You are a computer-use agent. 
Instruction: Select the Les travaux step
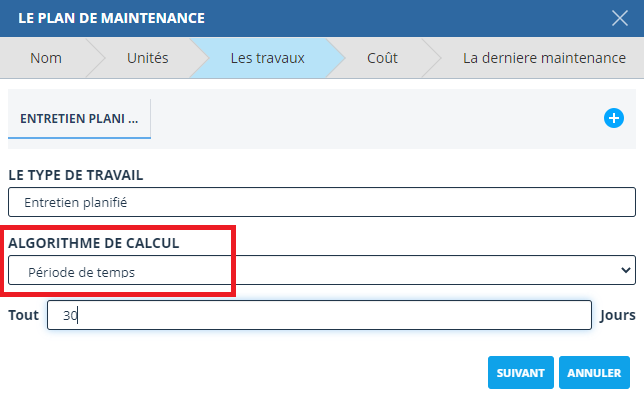pyautogui.click(x=267, y=58)
